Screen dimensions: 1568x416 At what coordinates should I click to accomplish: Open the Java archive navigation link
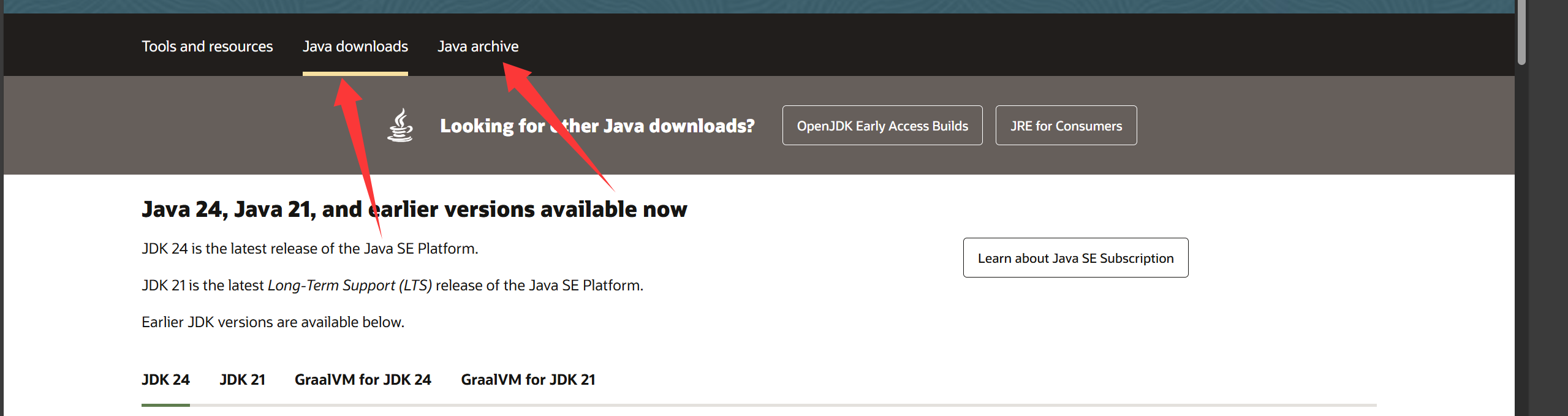point(478,47)
